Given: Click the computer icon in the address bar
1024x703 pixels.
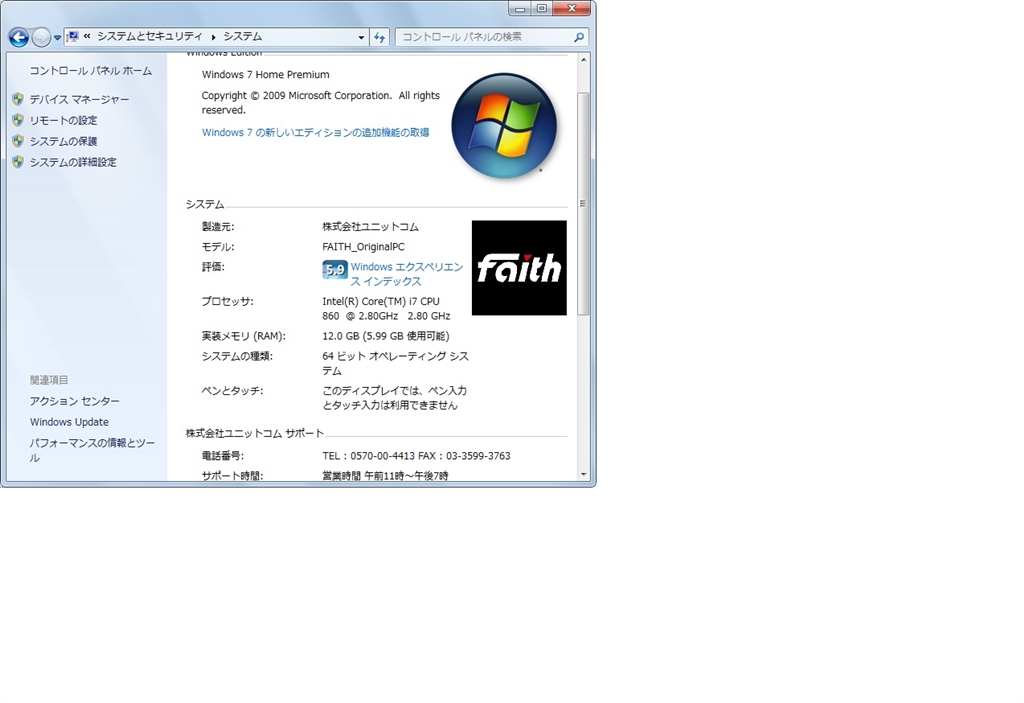Looking at the screenshot, I should [73, 37].
